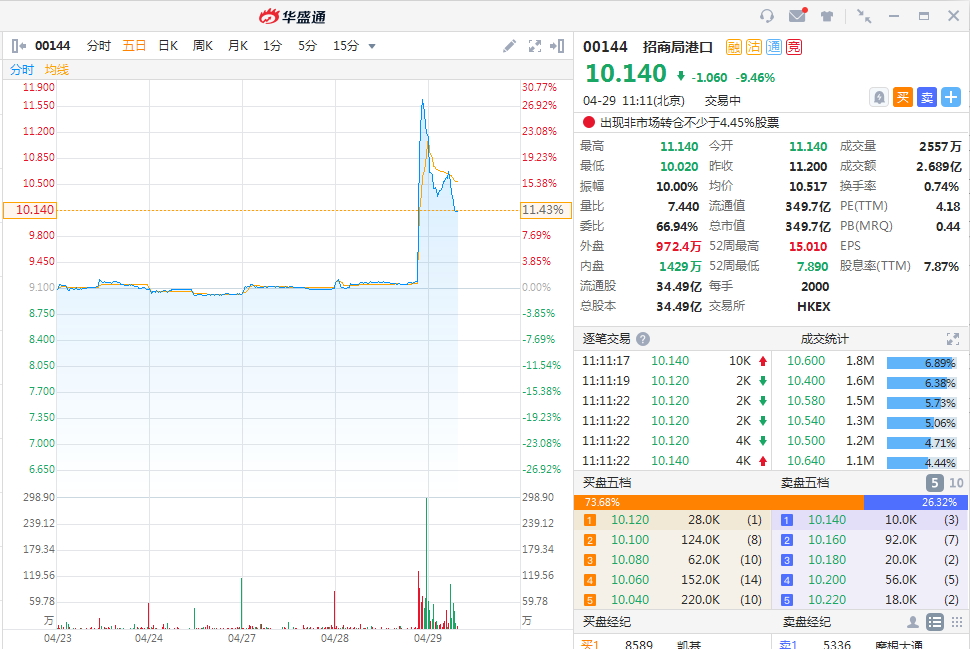This screenshot has width=970, height=649.
Task: Switch broker queue to grid view
Action: tap(957, 622)
